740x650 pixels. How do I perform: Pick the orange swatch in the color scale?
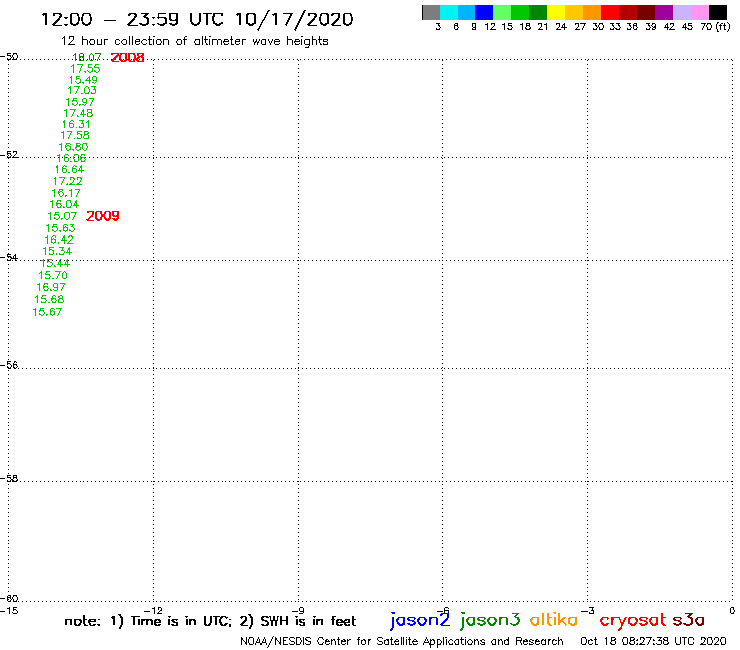click(592, 12)
